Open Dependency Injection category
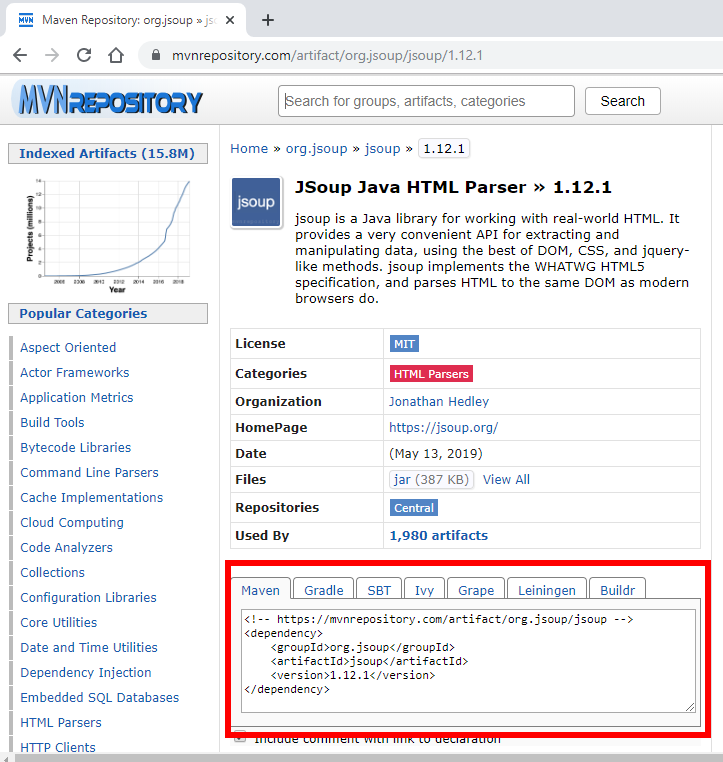 [x=86, y=673]
